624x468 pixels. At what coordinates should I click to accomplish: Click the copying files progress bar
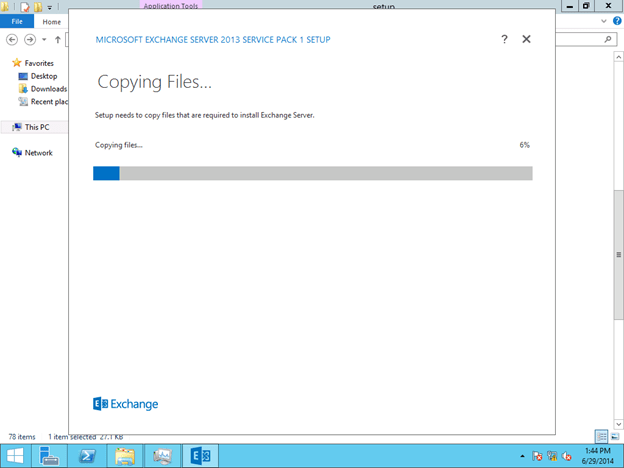tap(312, 173)
